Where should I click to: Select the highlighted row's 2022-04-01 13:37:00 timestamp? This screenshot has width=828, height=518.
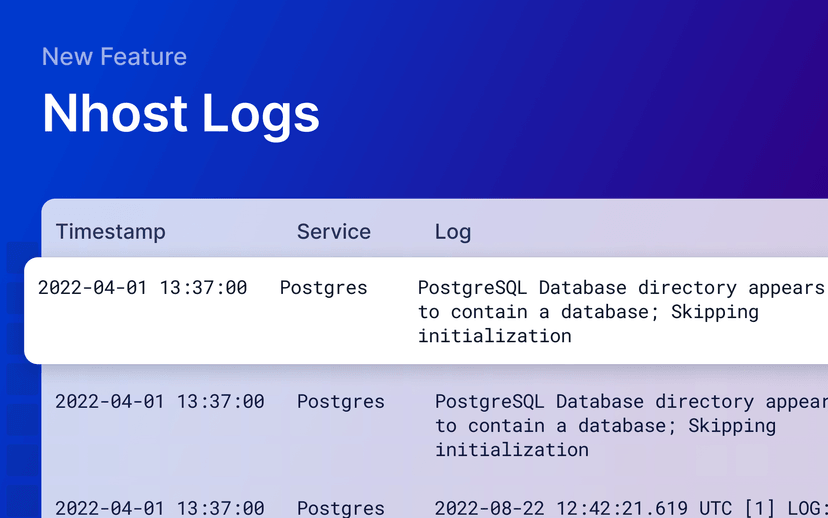point(143,288)
